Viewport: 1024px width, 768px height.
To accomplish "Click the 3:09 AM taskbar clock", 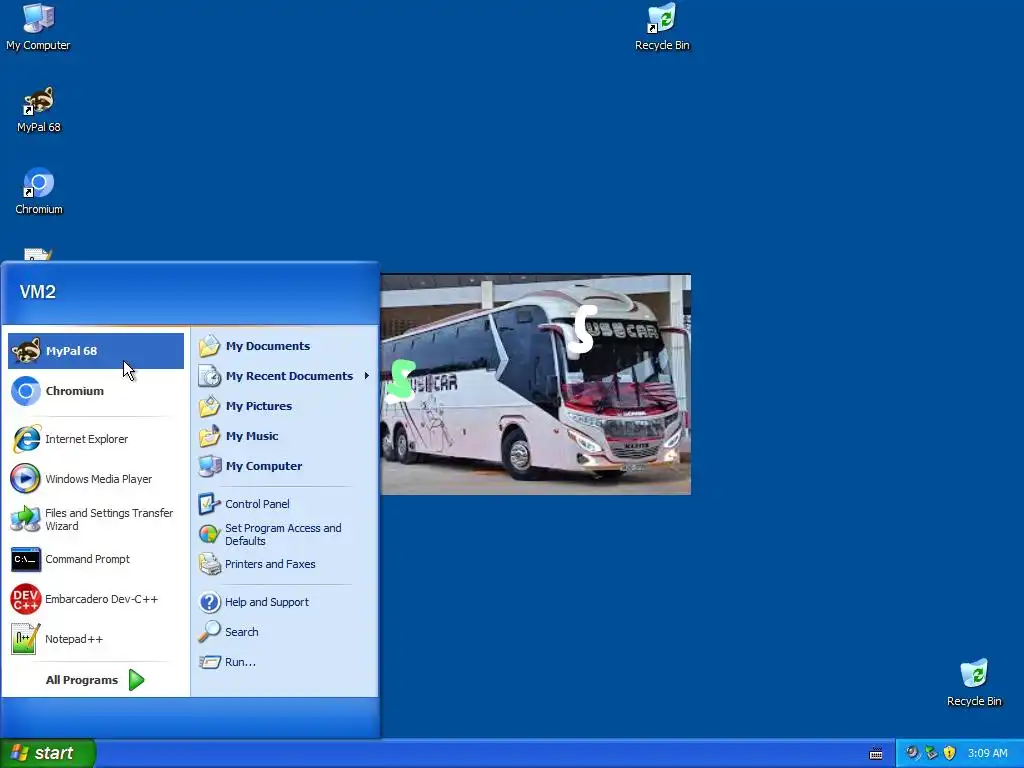I will (987, 754).
